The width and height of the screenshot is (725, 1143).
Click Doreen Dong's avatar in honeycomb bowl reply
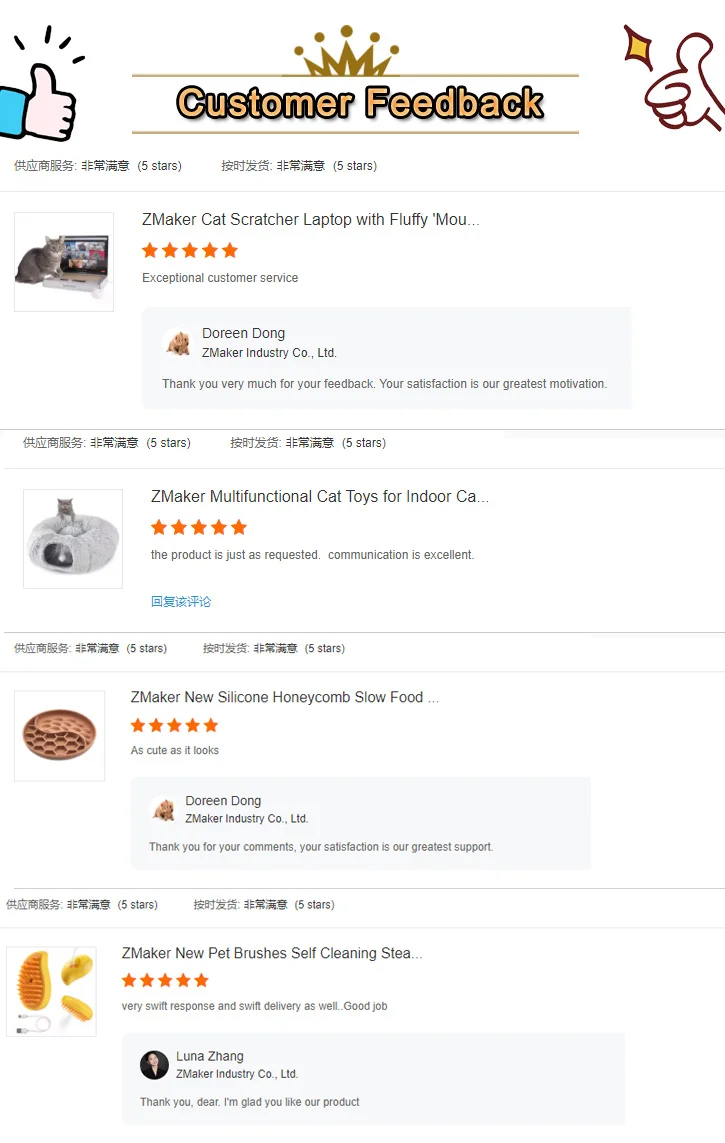(x=164, y=810)
